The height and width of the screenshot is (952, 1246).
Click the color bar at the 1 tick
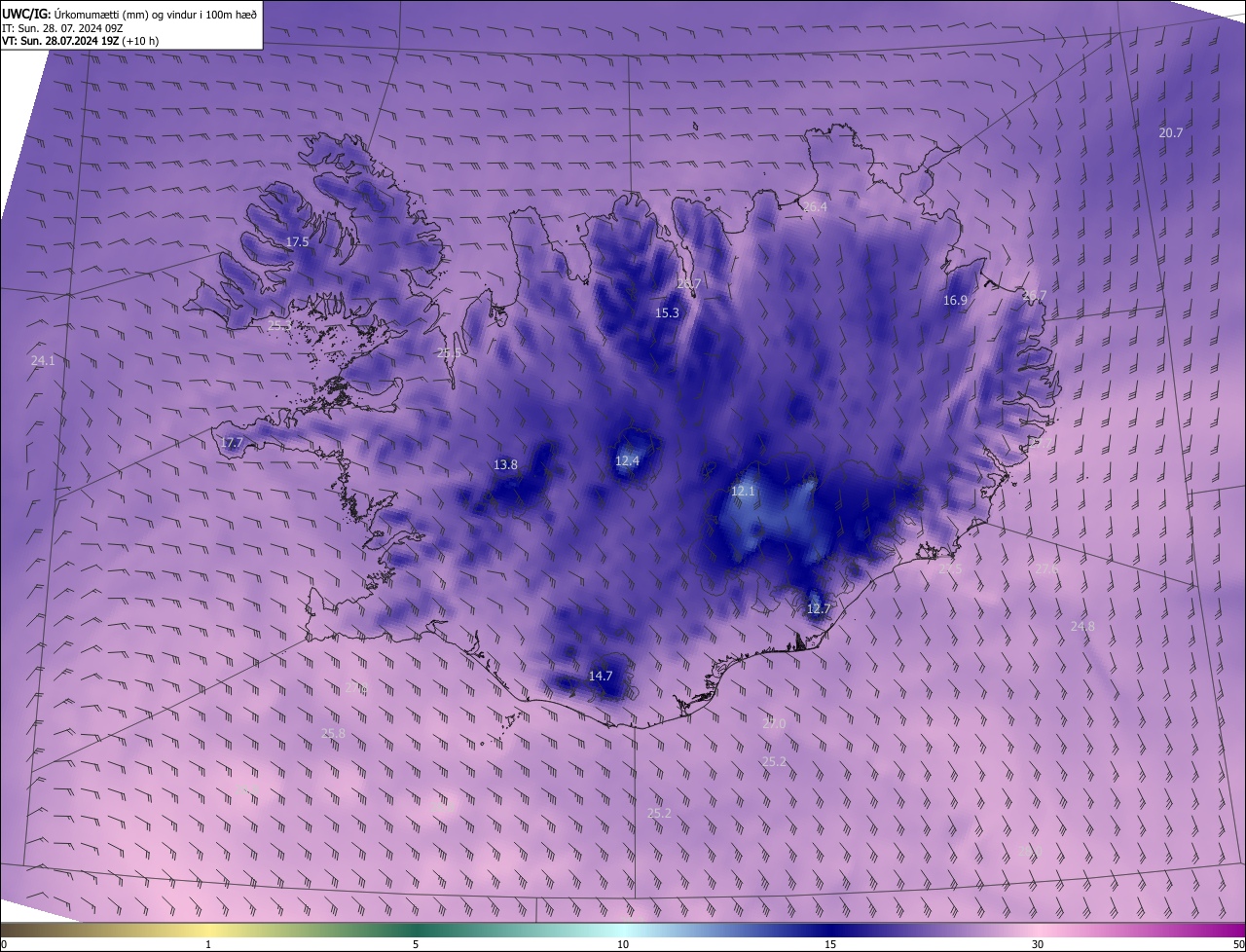(x=208, y=944)
